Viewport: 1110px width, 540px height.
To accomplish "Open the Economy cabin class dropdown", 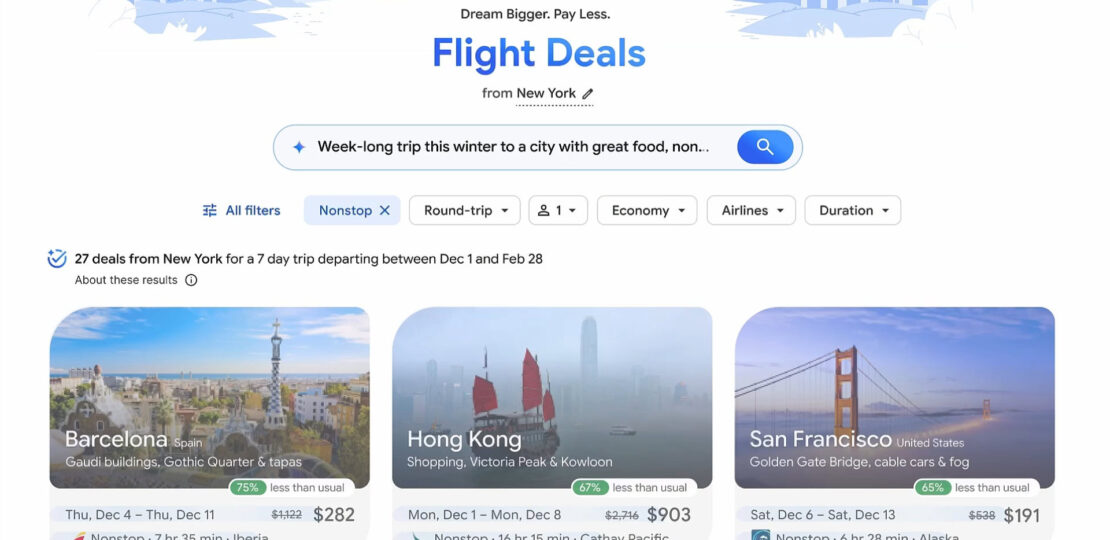I will tap(647, 210).
